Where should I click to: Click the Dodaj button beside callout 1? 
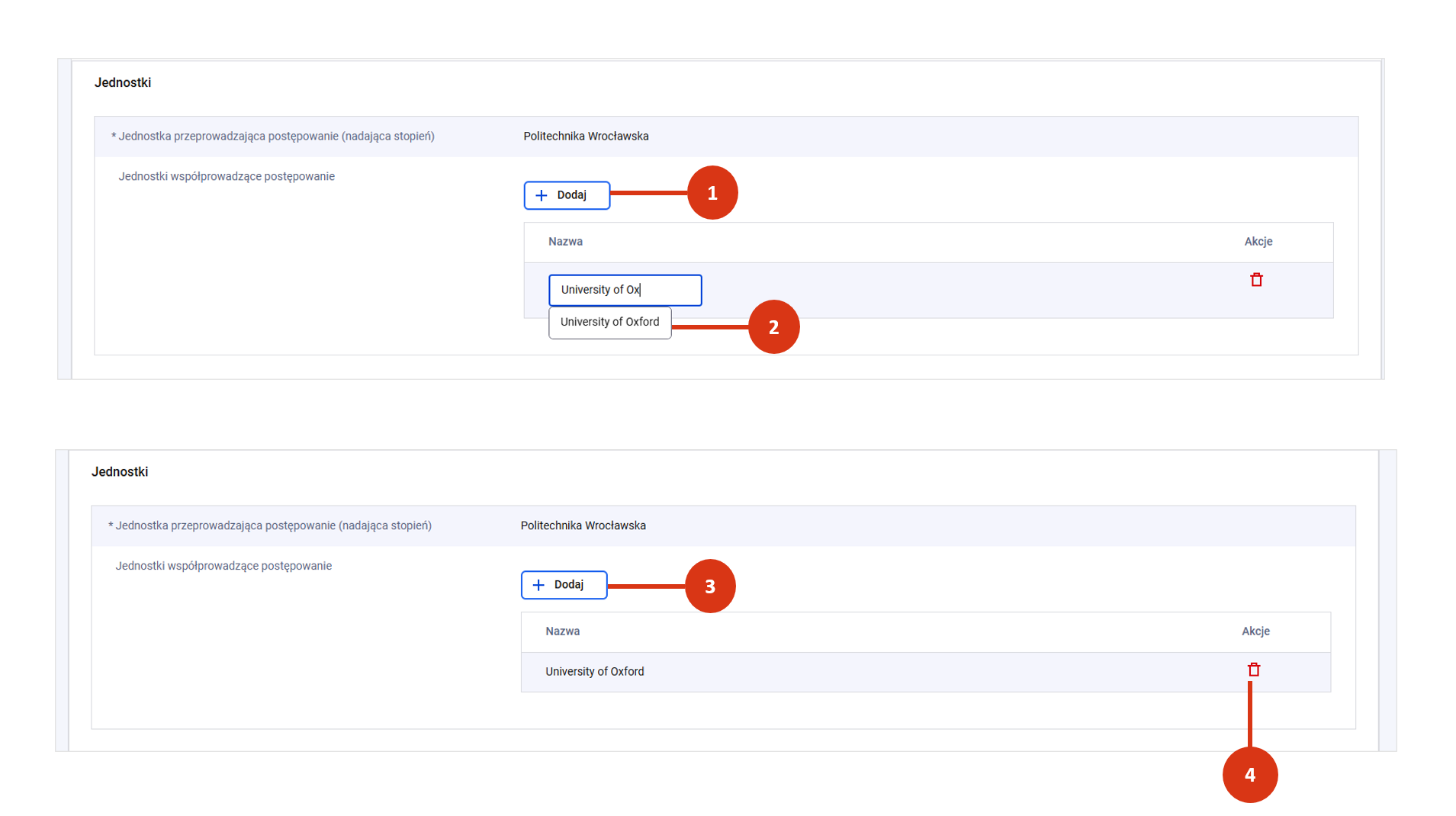point(567,195)
